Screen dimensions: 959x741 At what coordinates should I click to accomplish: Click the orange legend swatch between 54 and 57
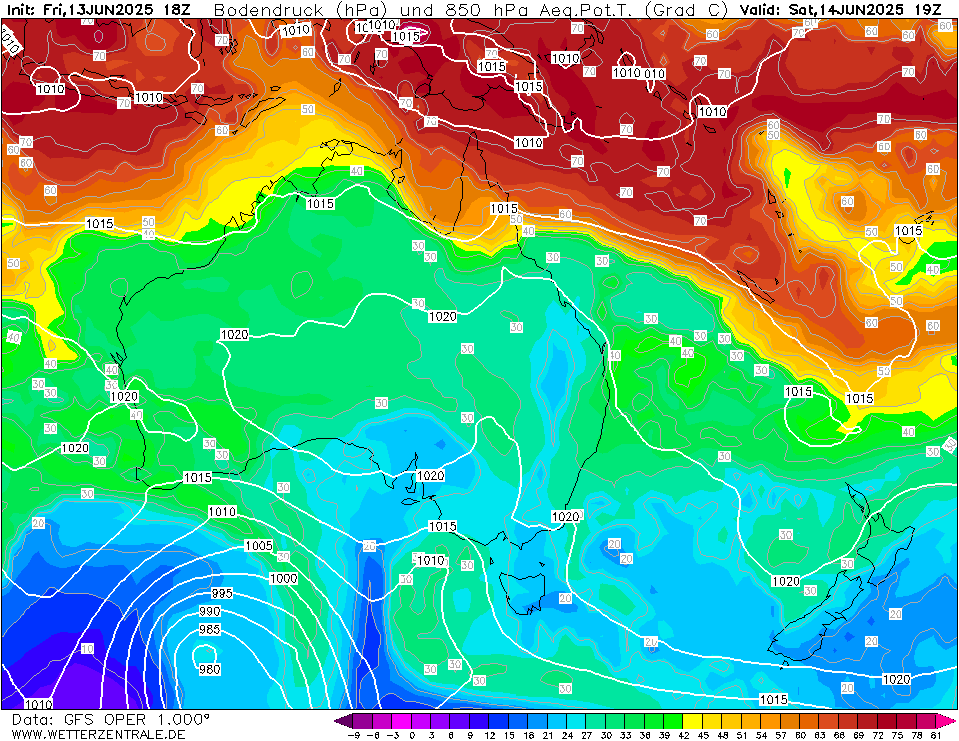(x=769, y=720)
